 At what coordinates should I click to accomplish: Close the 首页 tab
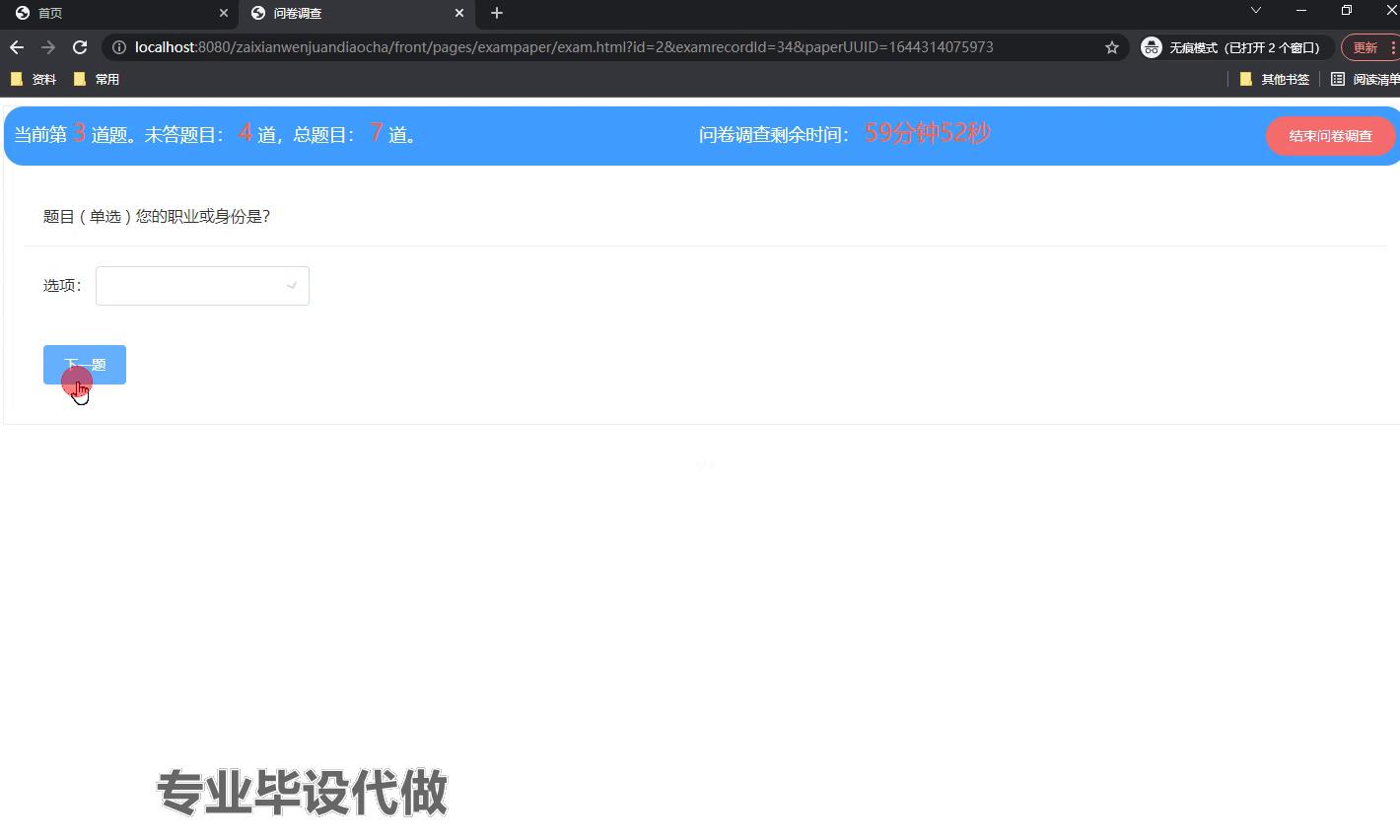[224, 13]
